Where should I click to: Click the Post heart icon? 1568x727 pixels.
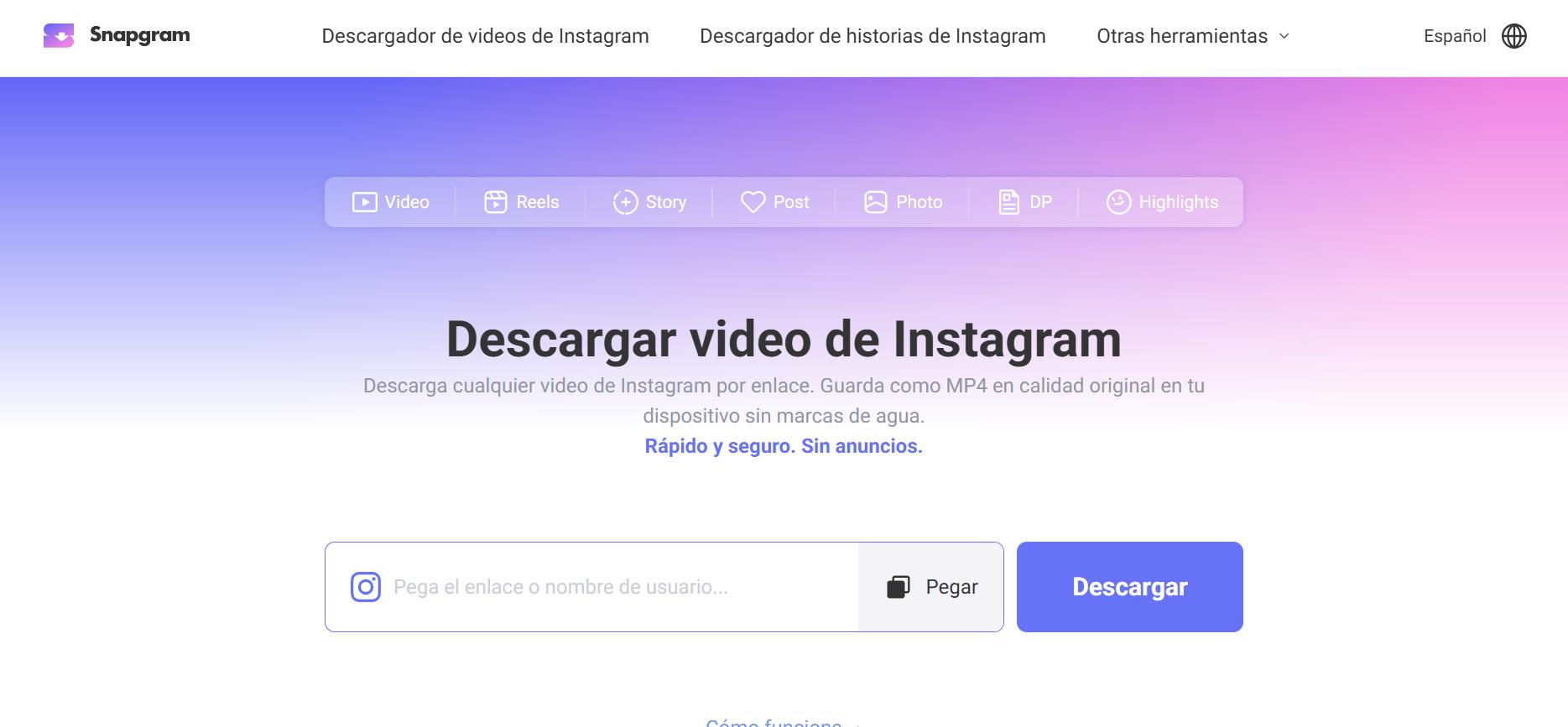pyautogui.click(x=753, y=202)
